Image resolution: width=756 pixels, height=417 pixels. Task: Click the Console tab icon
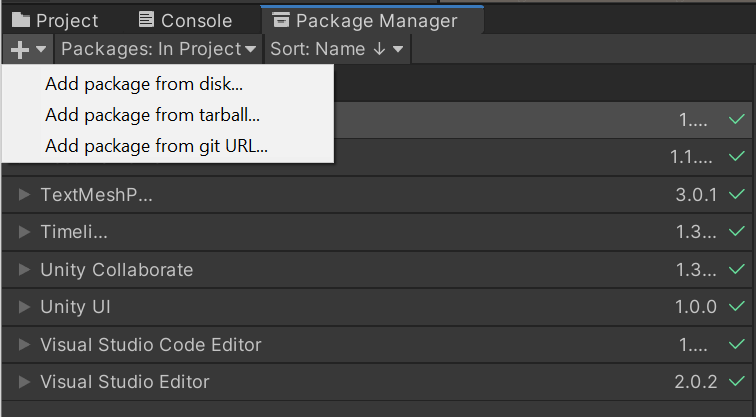[147, 20]
